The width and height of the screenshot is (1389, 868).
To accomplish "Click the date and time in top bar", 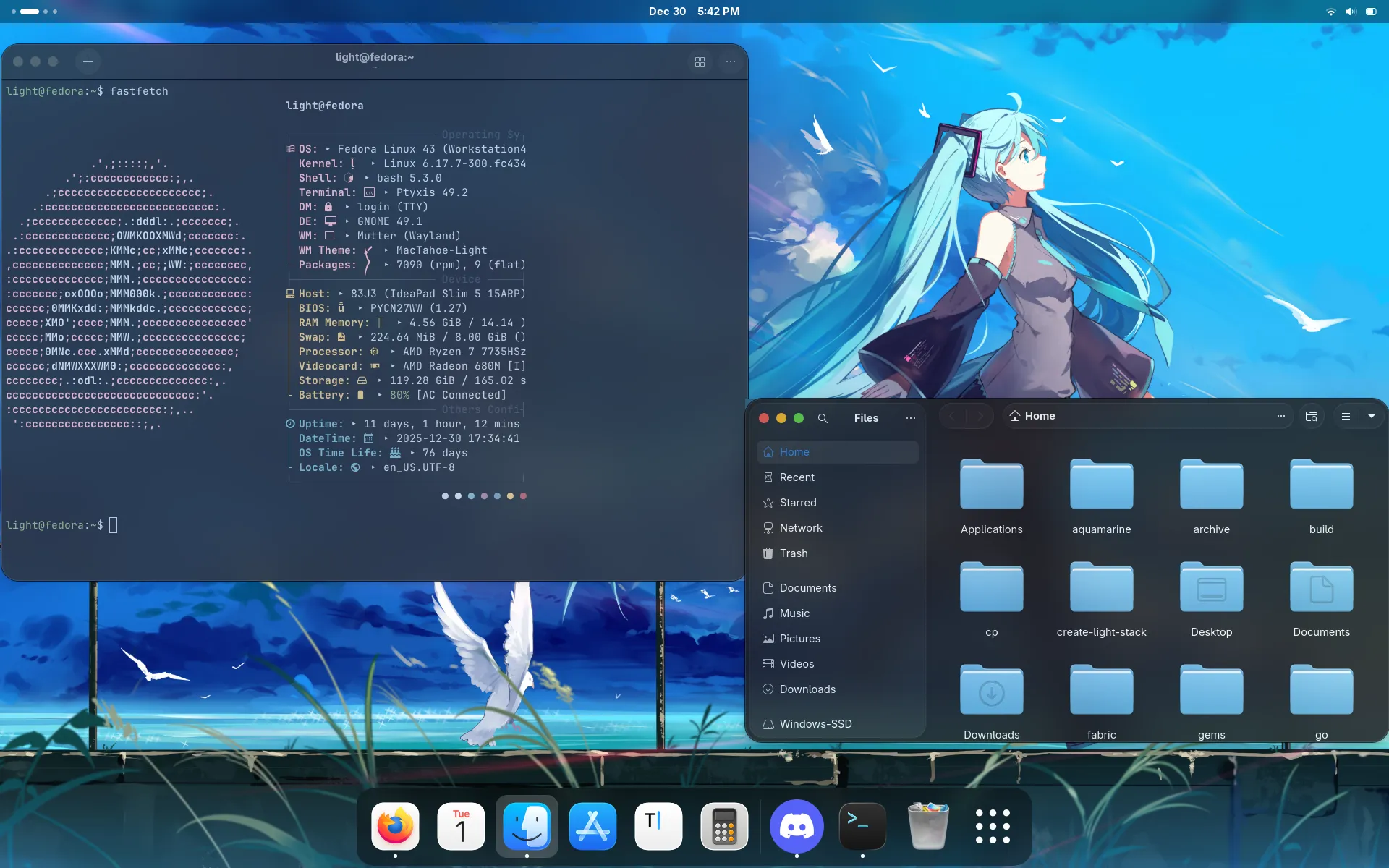I will 694,12.
